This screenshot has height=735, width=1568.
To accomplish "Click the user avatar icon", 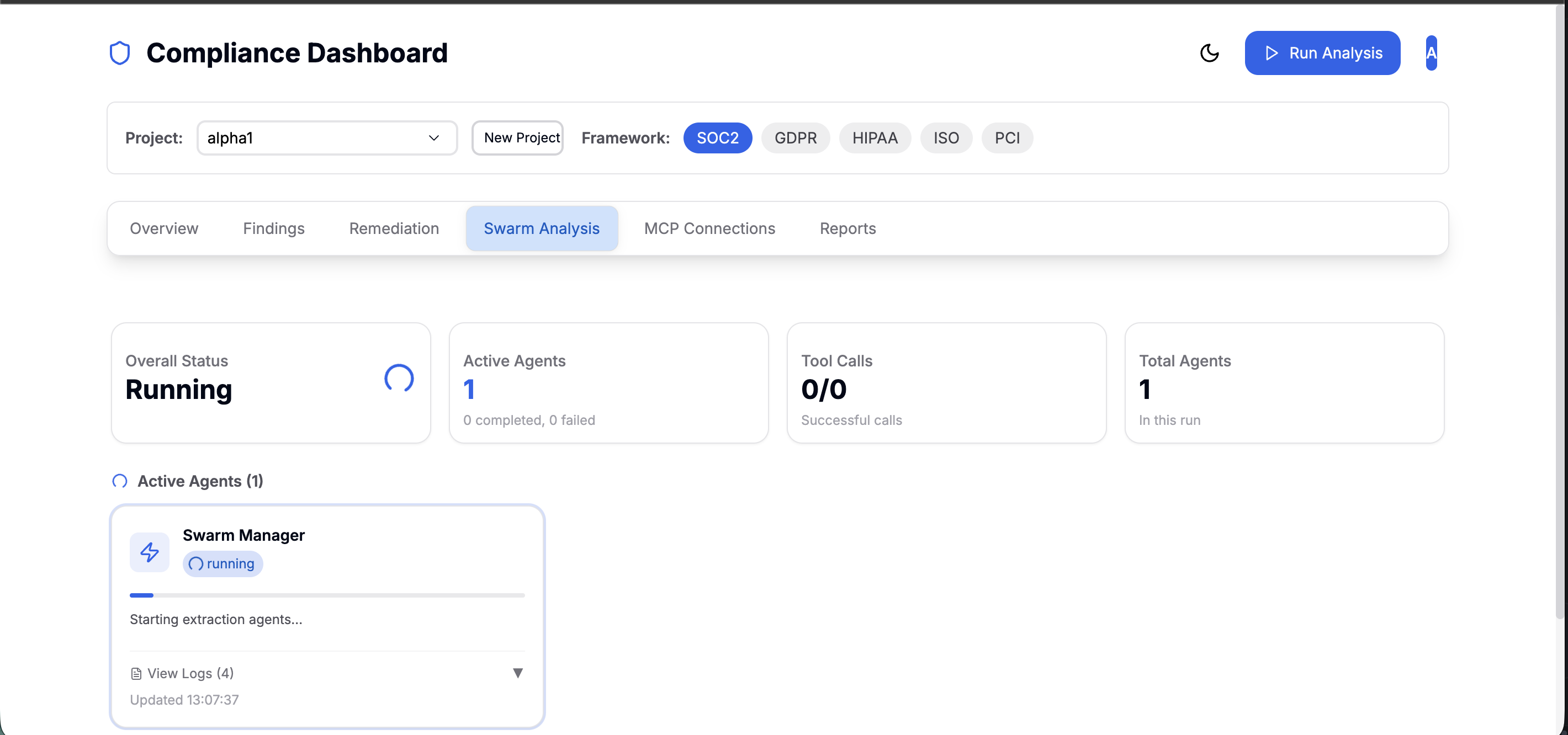I will (1431, 53).
